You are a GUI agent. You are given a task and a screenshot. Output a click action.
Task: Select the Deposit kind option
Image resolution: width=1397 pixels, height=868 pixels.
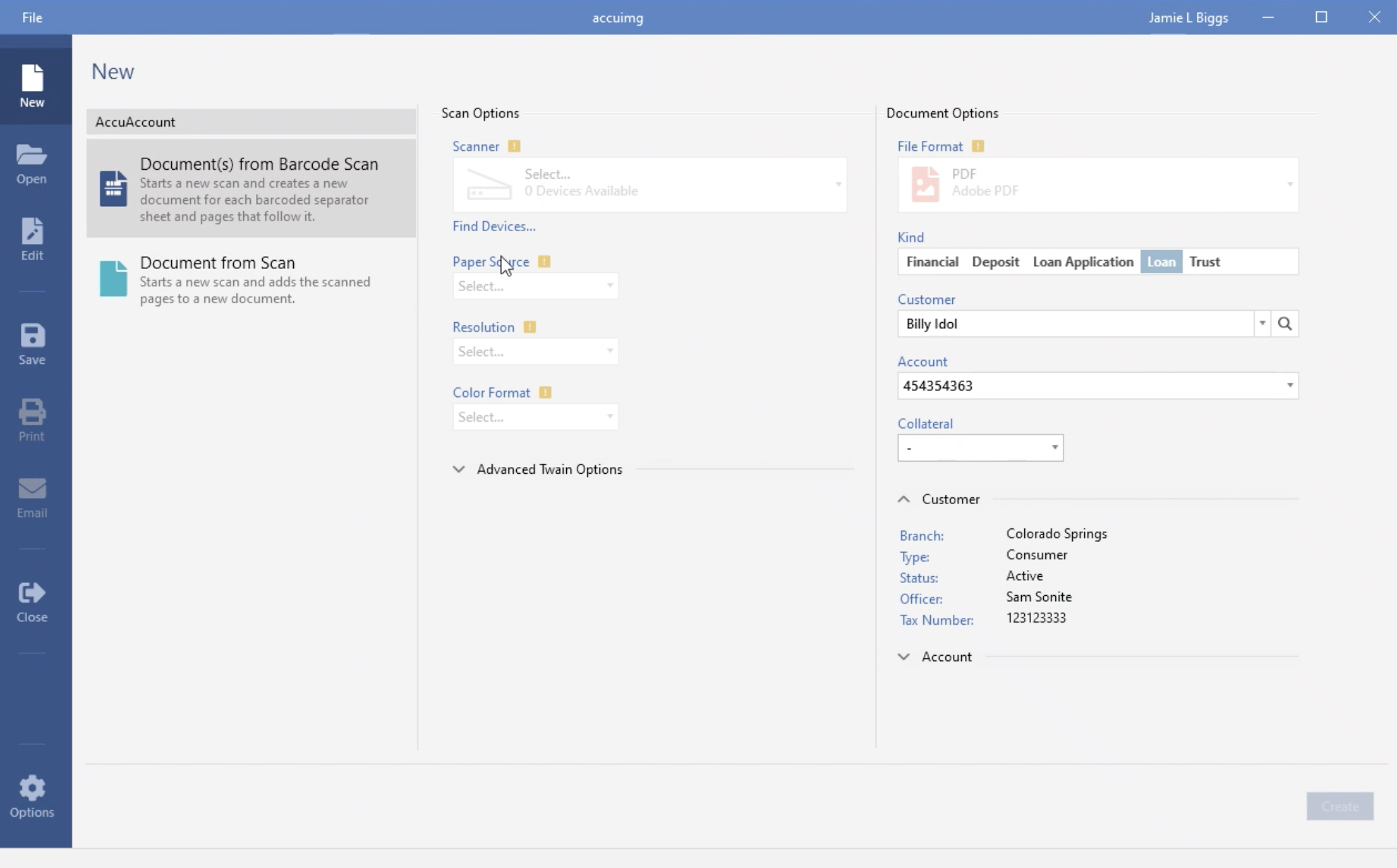pos(995,261)
